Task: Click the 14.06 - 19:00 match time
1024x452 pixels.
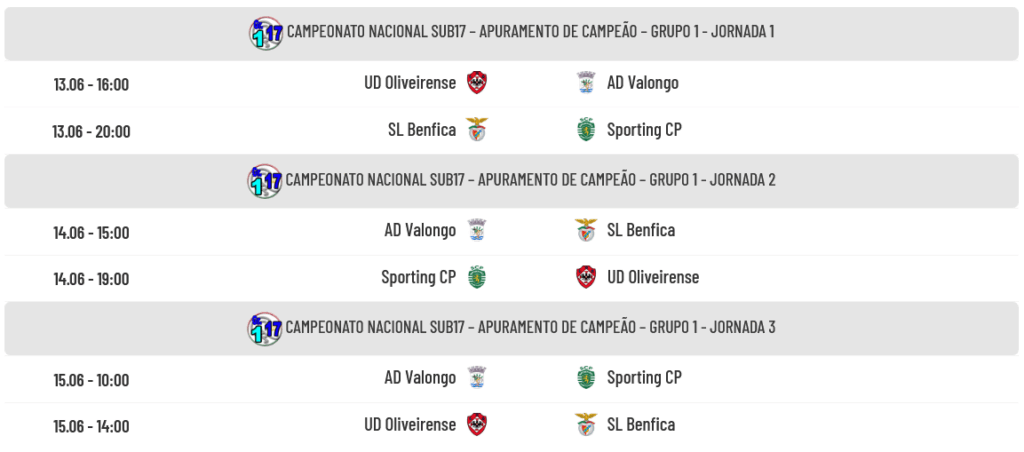Action: pos(91,279)
